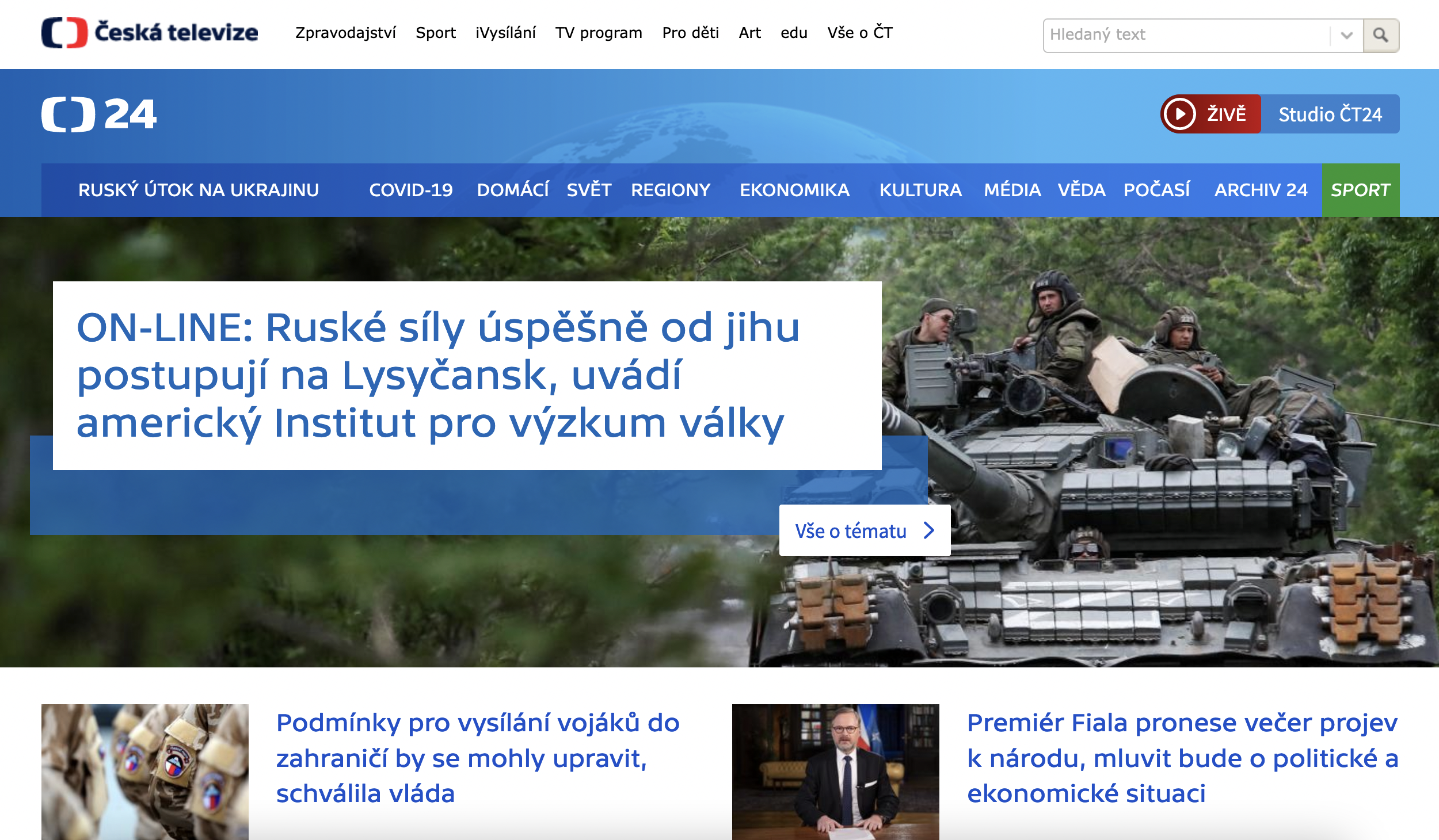The image size is (1439, 840).
Task: Open the Zpravodajství top menu item
Action: [345, 33]
